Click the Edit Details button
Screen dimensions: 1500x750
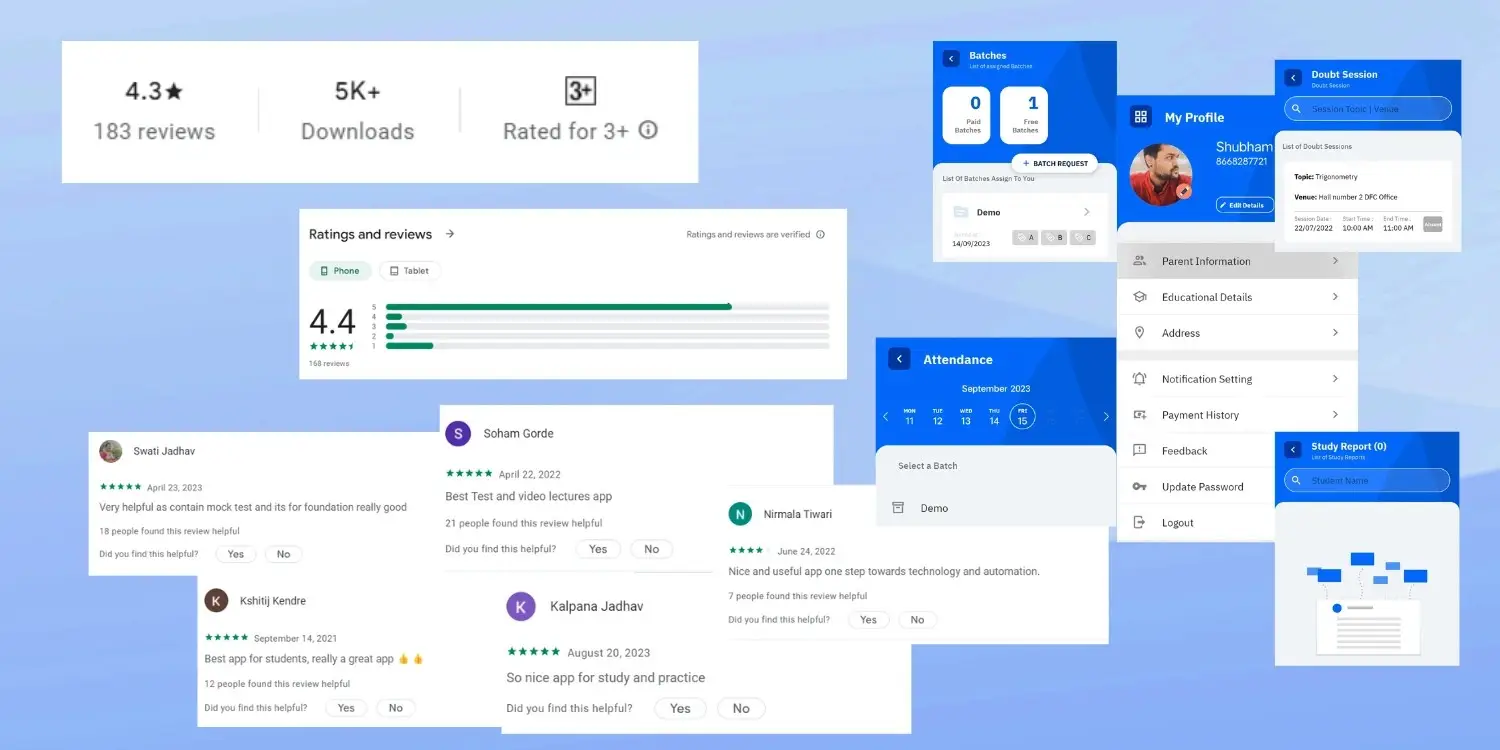click(x=1244, y=205)
